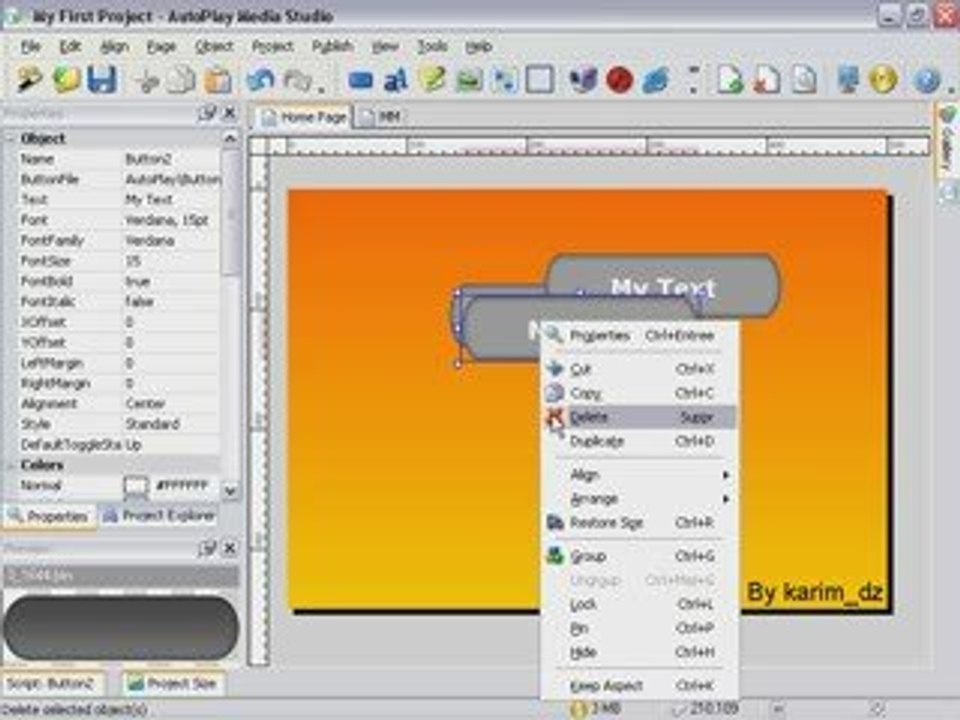Click the red round toolbar icon

(619, 80)
